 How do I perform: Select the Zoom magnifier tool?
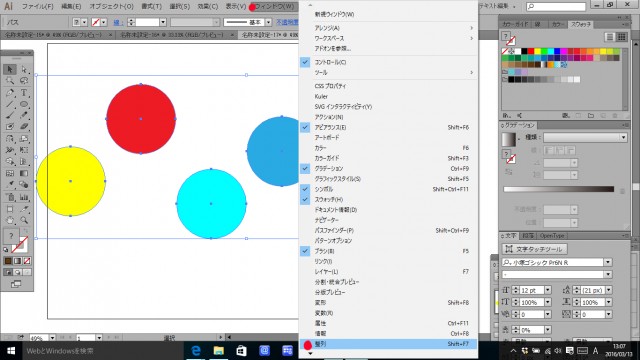[24, 220]
